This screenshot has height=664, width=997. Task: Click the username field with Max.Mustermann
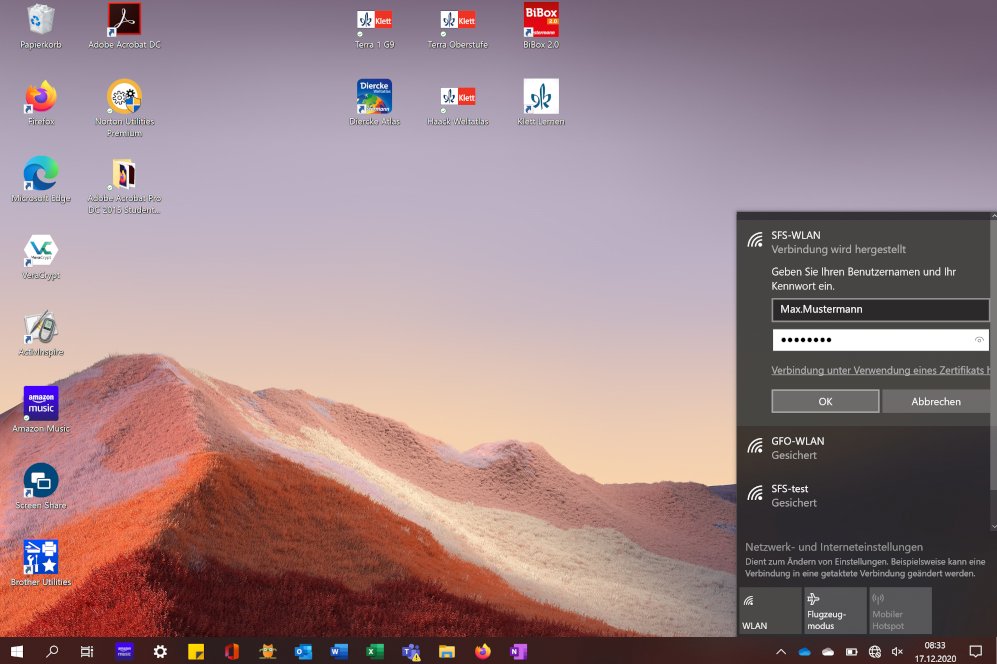880,310
